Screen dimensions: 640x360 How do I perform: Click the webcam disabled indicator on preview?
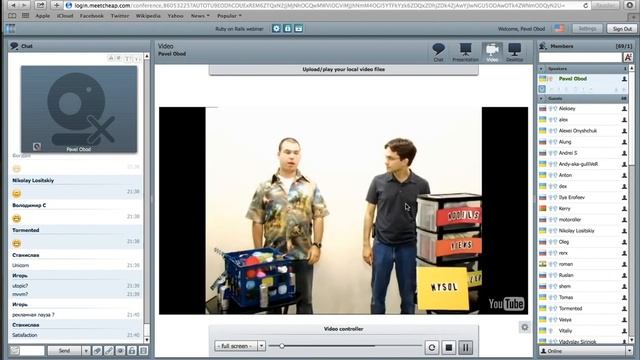(x=37, y=147)
